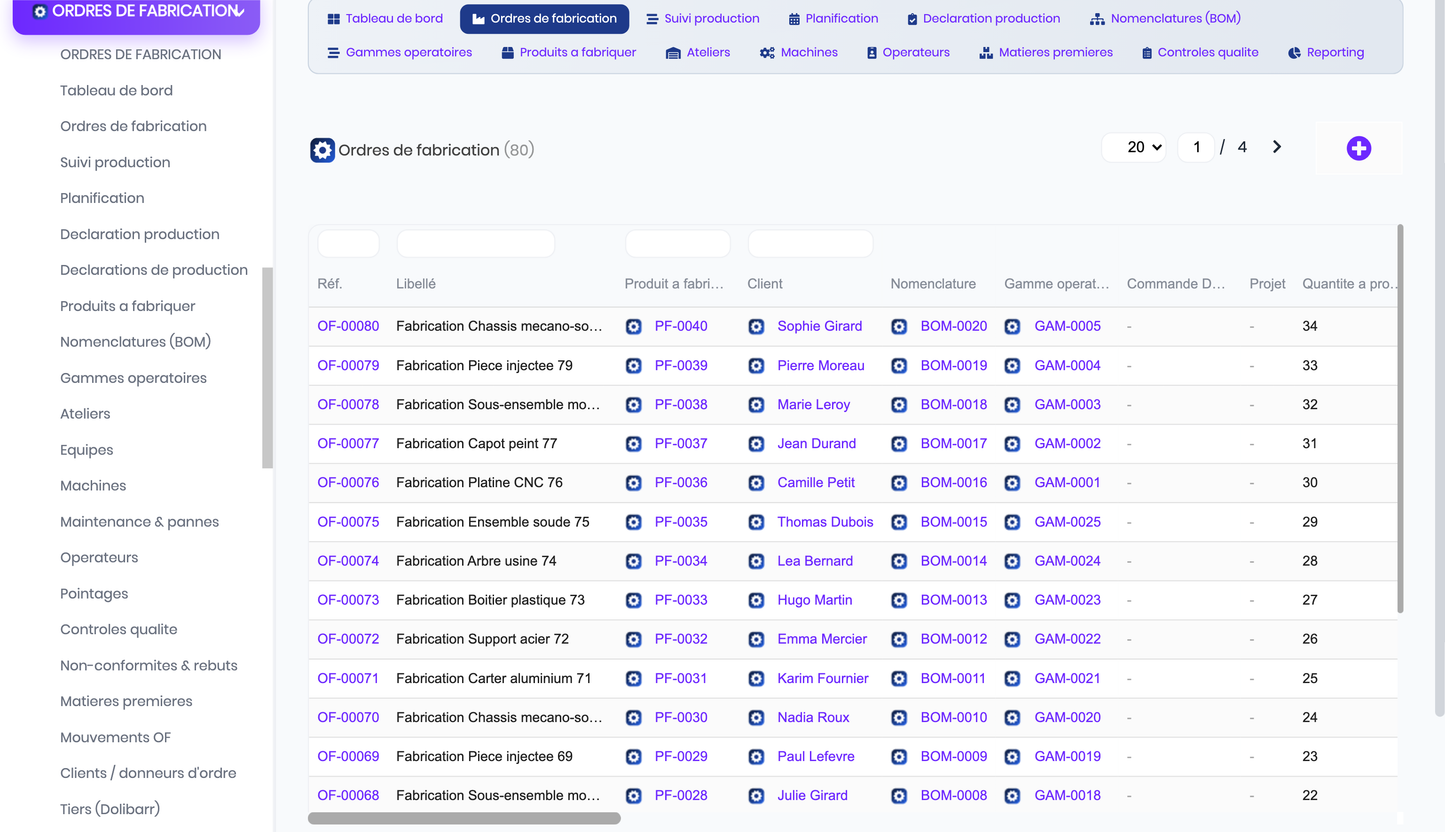
Task: Click the icon before GAM-0020
Action: (1013, 718)
